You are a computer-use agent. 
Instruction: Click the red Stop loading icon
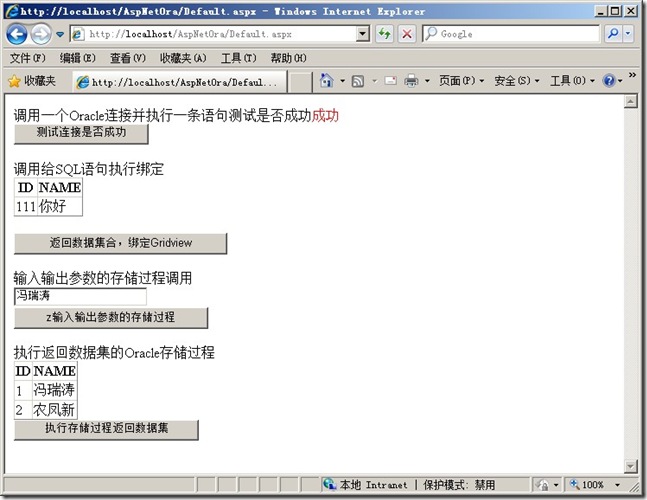407,34
